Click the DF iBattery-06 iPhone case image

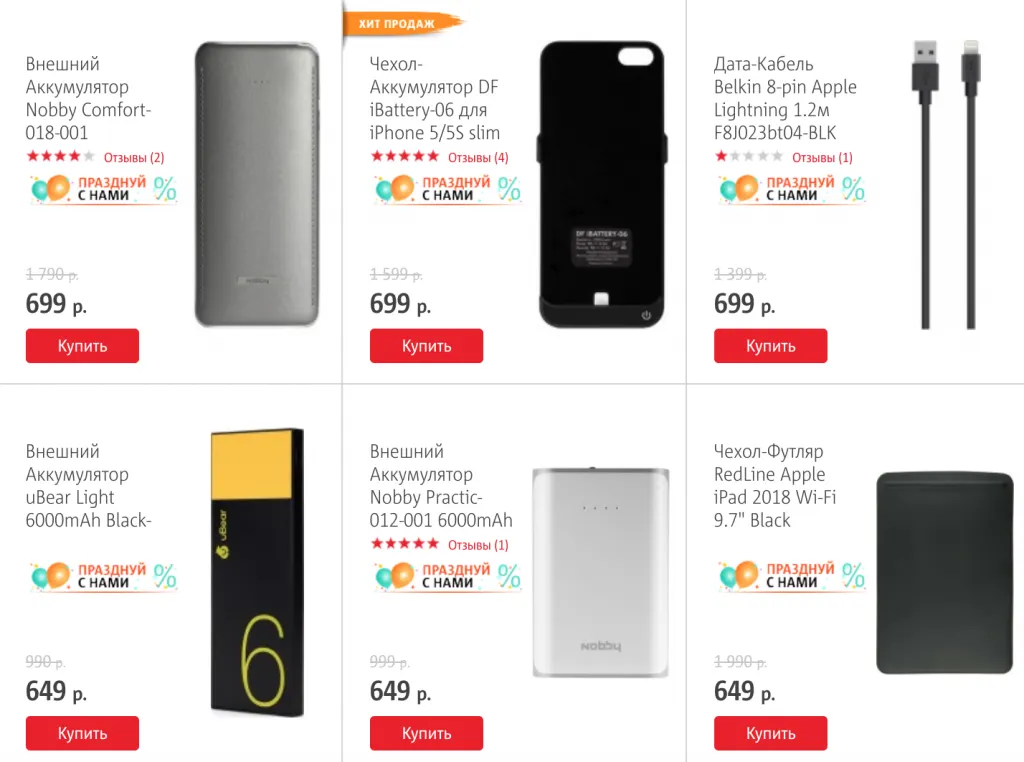600,184
